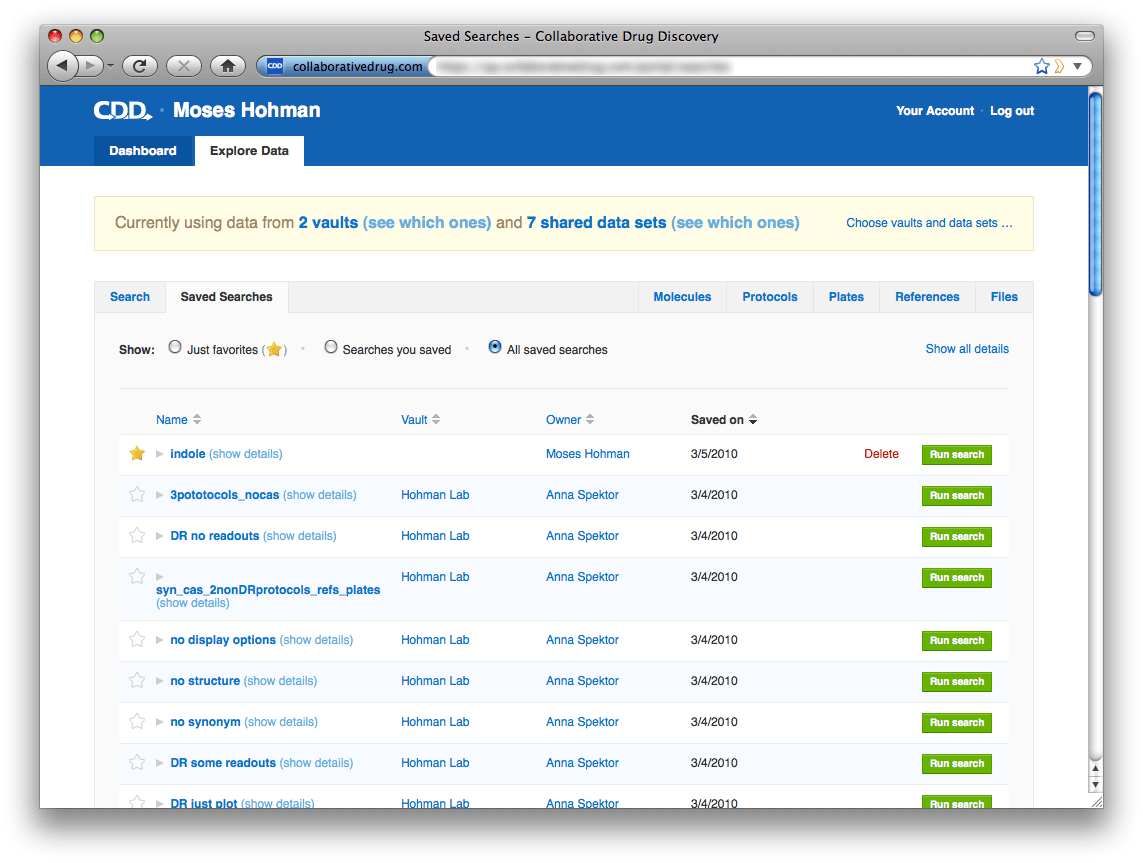Favorite the DR no readouts star
The width and height of the screenshot is (1143, 863).
(x=137, y=535)
